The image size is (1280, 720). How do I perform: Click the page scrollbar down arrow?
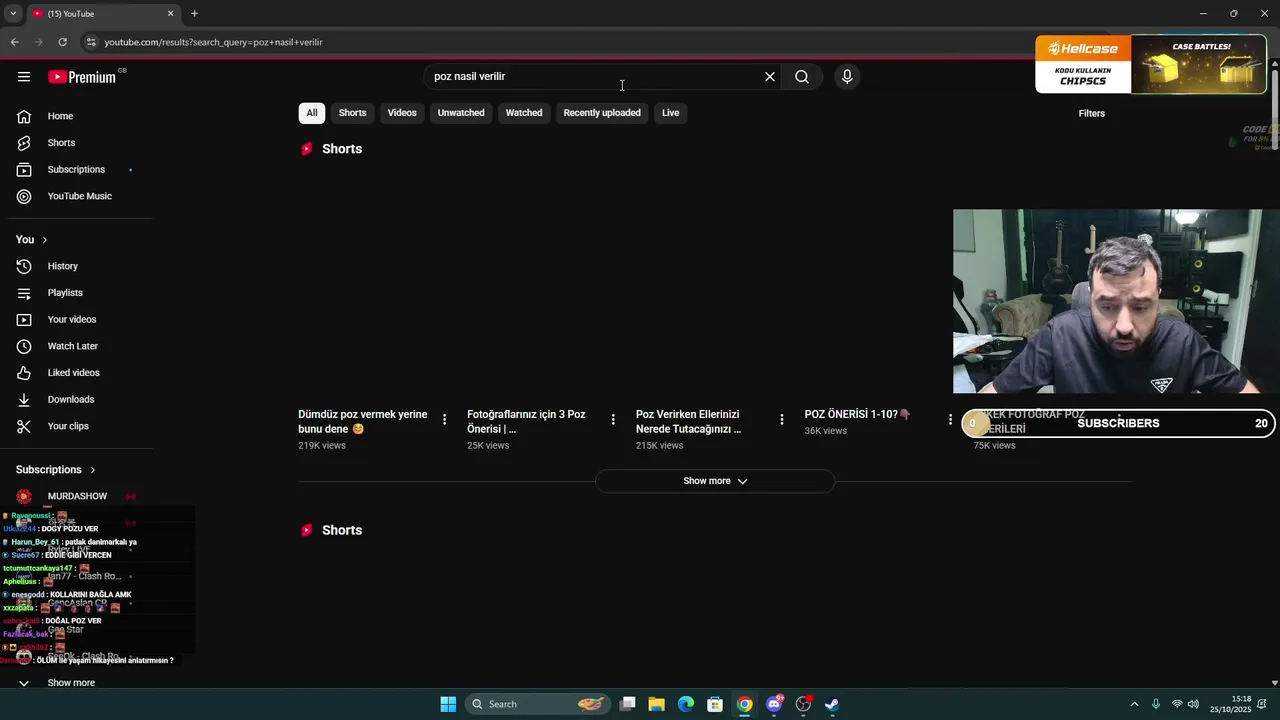1274,683
